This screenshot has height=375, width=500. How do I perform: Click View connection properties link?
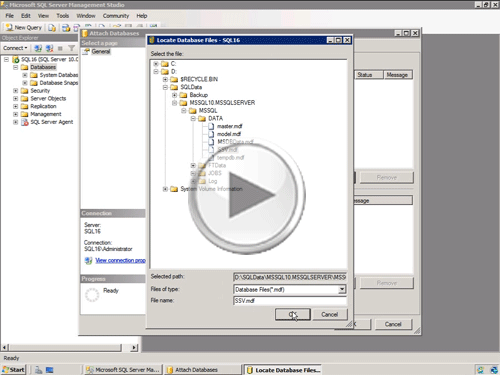pyautogui.click(x=120, y=260)
